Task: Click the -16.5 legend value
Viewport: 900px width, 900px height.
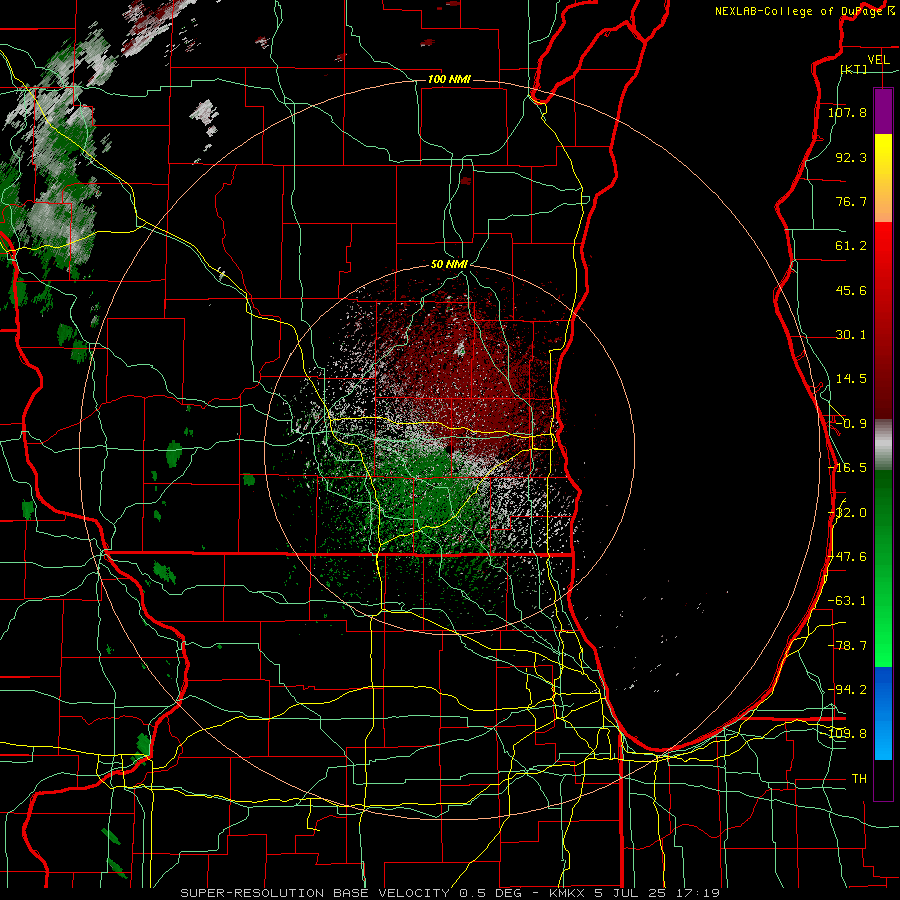Action: tap(847, 468)
